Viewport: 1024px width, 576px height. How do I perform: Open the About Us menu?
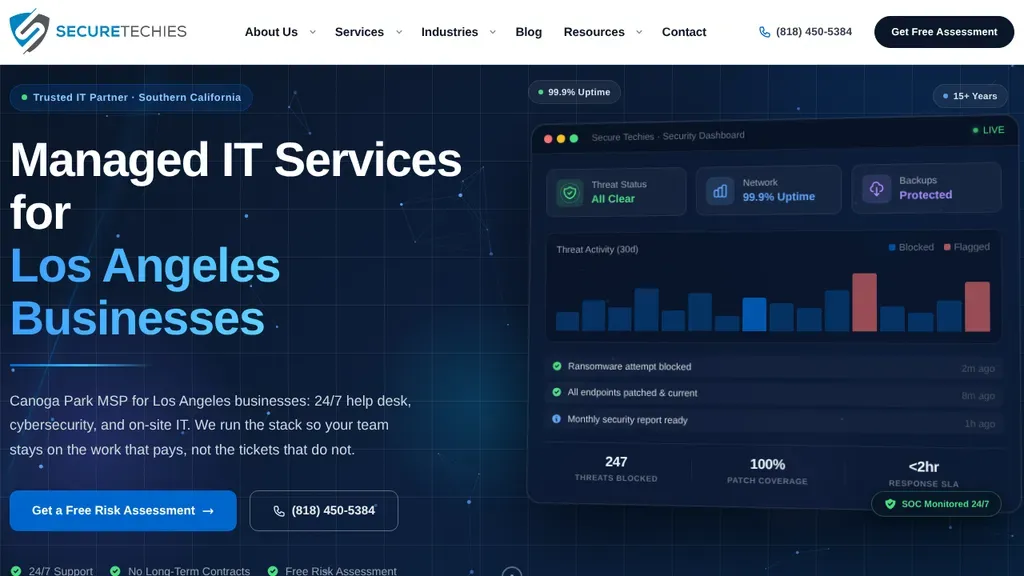(x=271, y=32)
